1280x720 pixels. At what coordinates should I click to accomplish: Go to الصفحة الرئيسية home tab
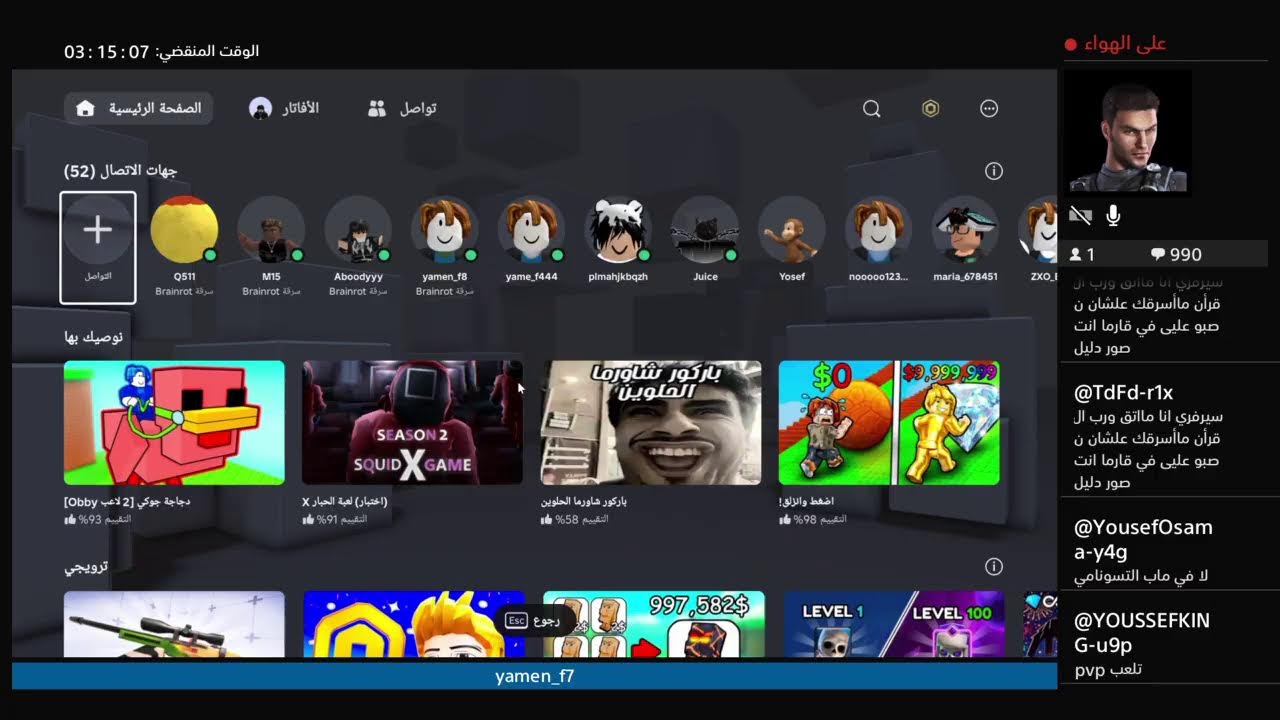[x=139, y=108]
